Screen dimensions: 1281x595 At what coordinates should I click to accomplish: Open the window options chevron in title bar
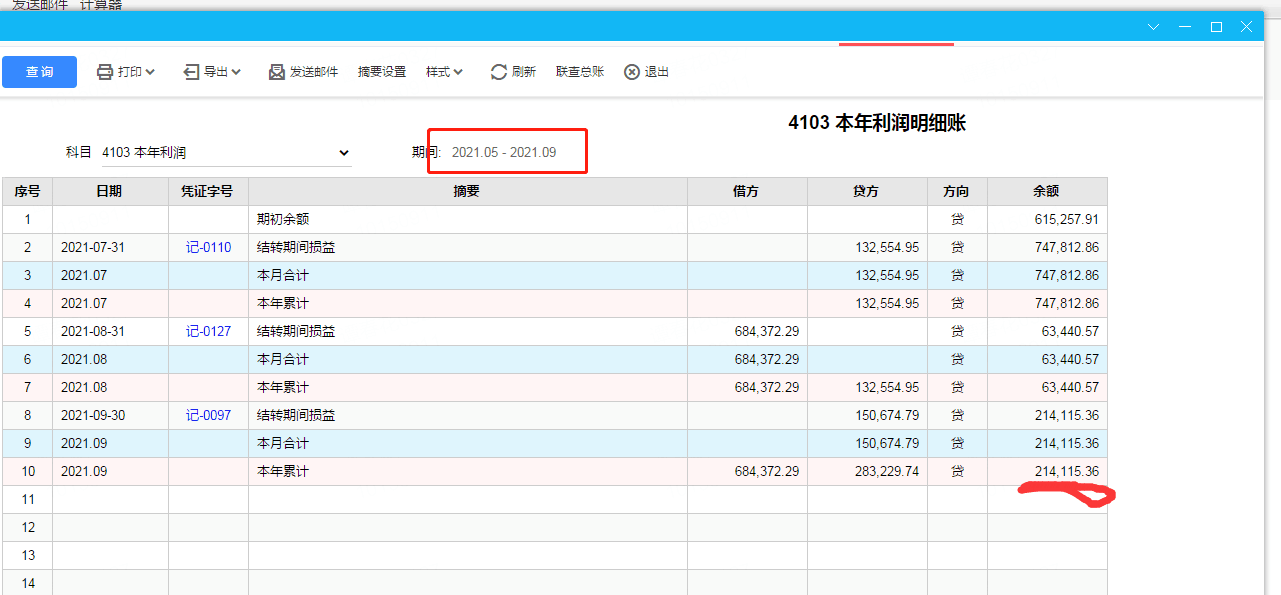click(1153, 27)
